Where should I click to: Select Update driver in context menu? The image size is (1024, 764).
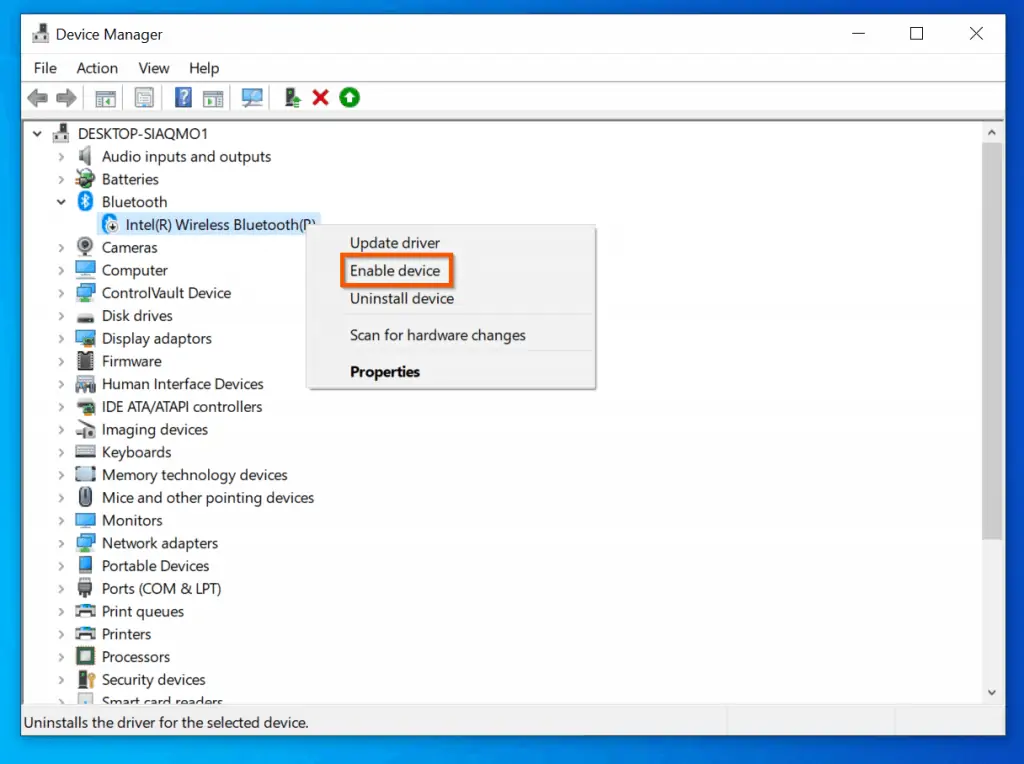click(395, 243)
